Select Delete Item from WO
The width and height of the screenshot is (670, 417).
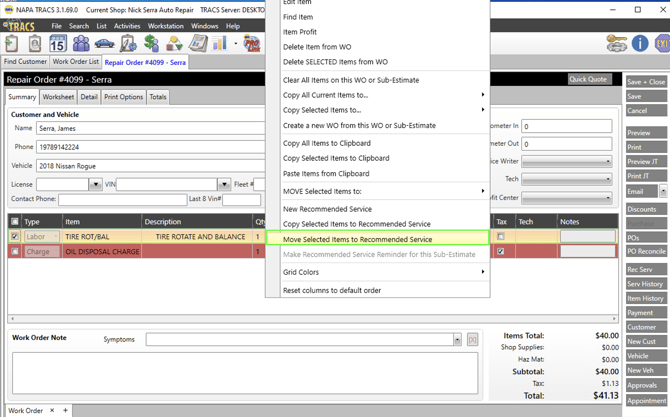[x=317, y=47]
